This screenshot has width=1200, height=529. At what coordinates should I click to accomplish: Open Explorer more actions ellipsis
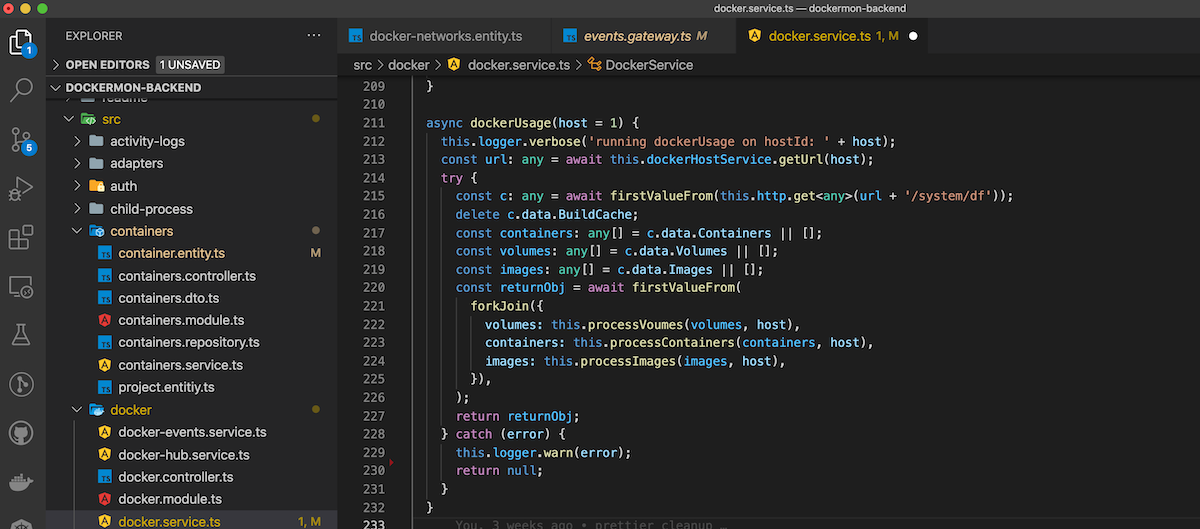pos(315,35)
